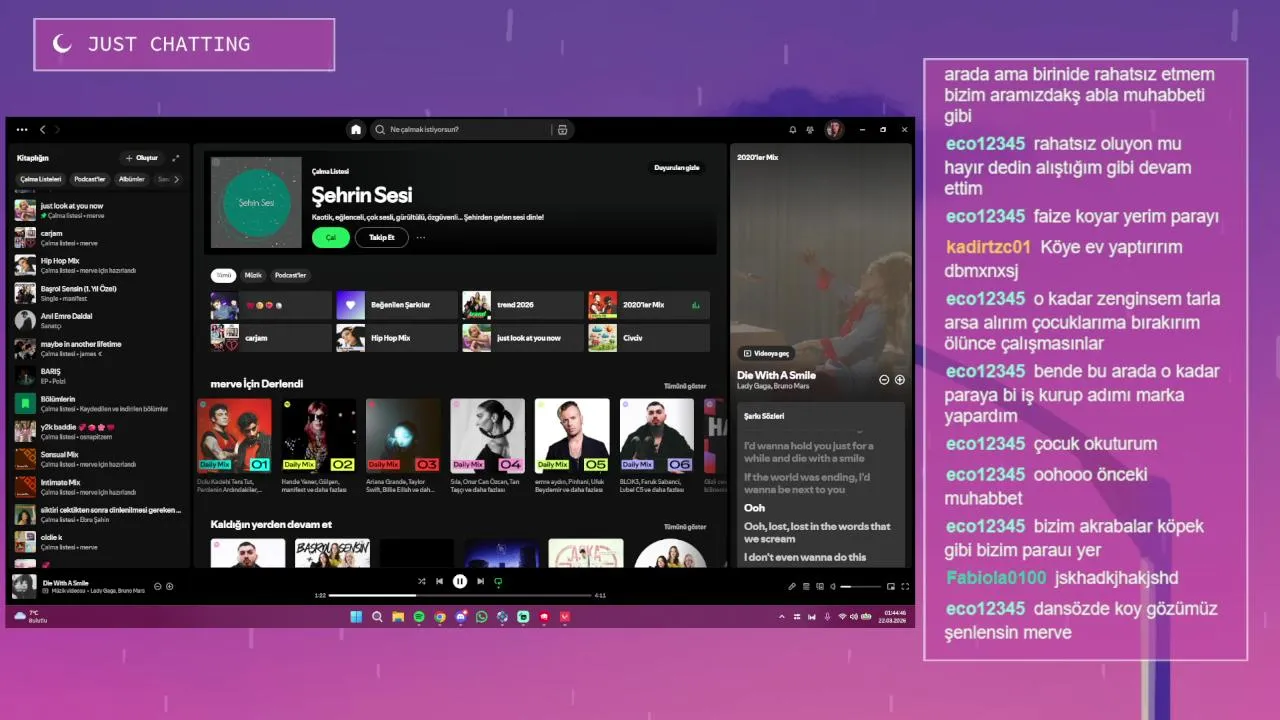Skip to the next track

[480, 581]
